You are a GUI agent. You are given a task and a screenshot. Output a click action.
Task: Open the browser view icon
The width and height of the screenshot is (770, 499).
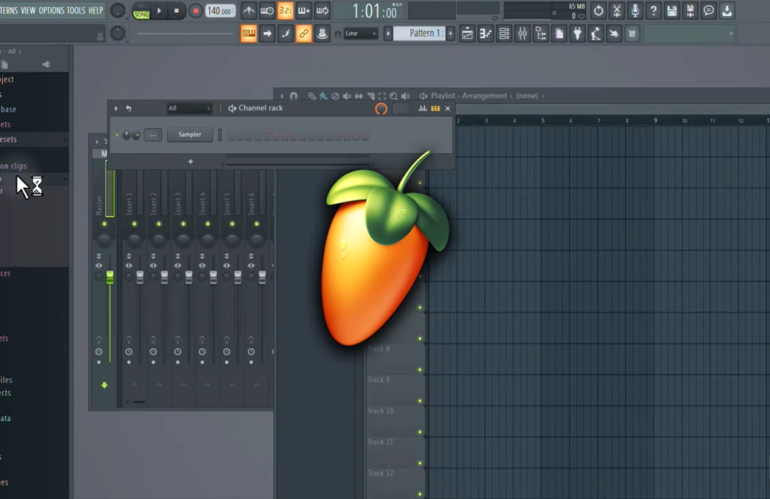[x=541, y=33]
